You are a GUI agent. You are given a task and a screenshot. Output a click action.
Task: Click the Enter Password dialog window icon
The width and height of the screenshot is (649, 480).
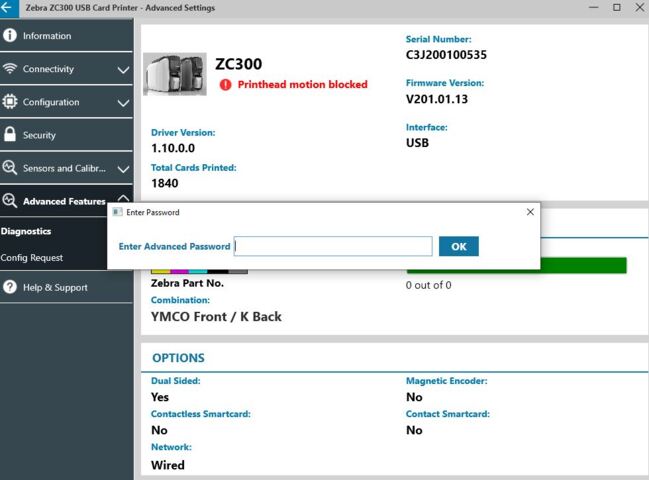(118, 212)
